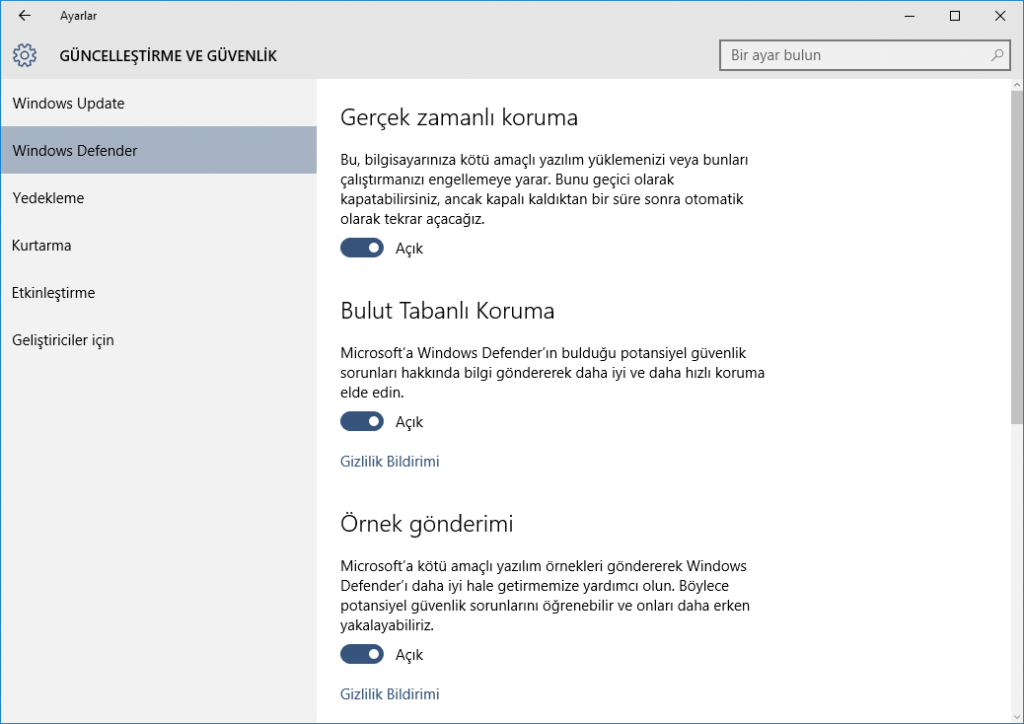Screen dimensions: 1024x724
Task: Click the 'Bulut Tabanlı Koruma' heading
Action: 447,311
